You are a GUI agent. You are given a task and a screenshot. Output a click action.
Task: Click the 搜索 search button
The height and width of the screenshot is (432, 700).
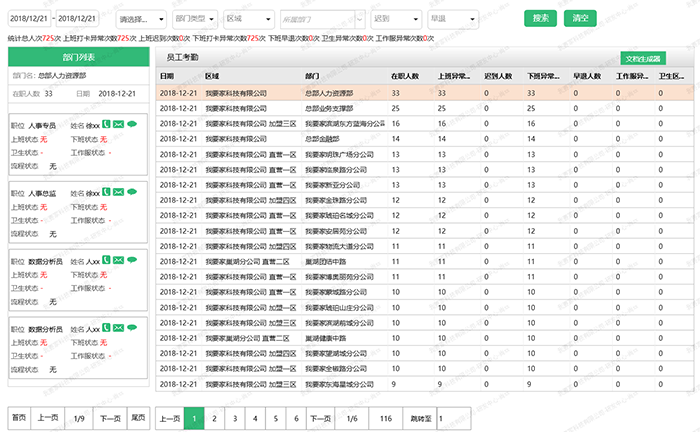click(540, 18)
